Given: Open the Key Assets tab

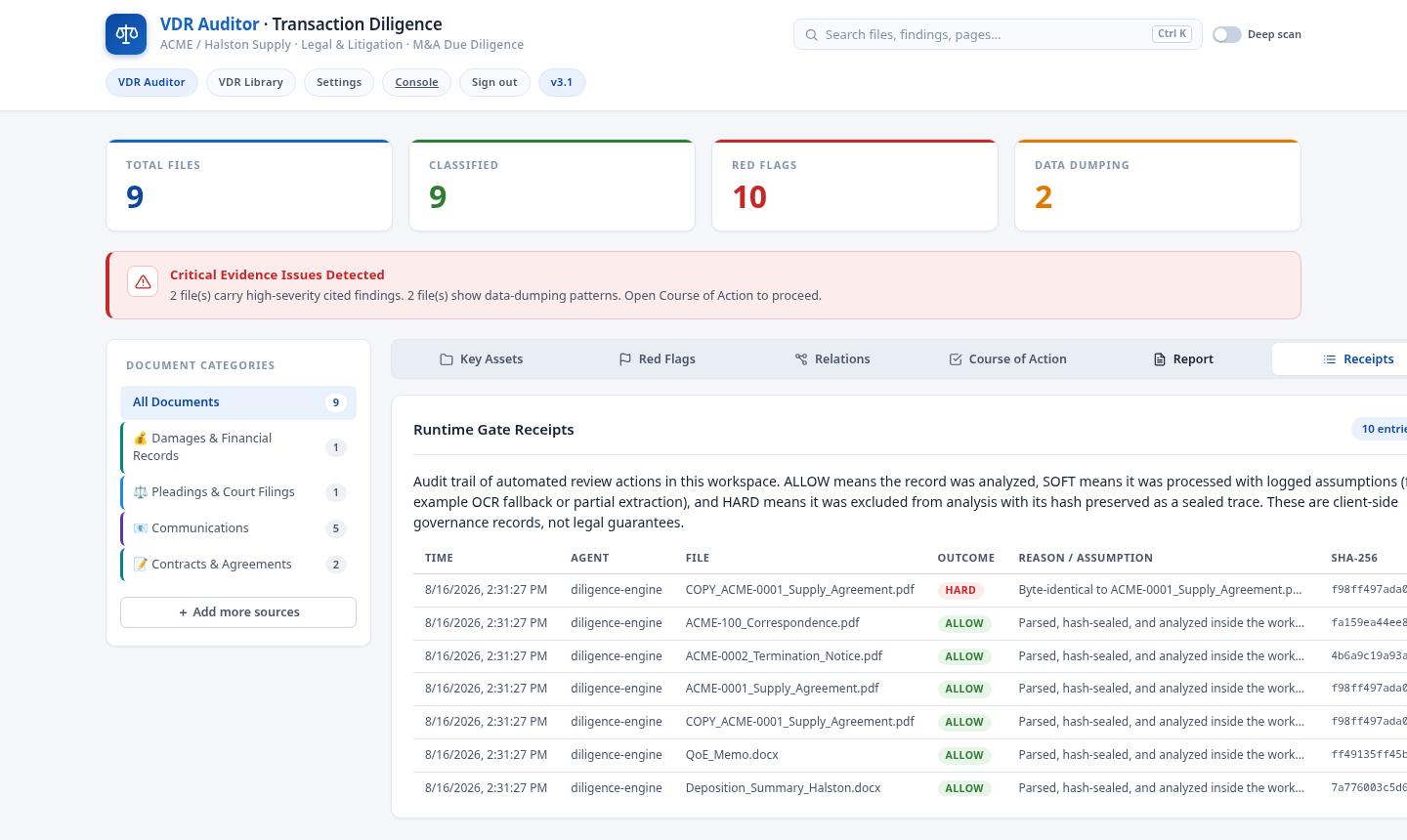Looking at the screenshot, I should point(481,359).
